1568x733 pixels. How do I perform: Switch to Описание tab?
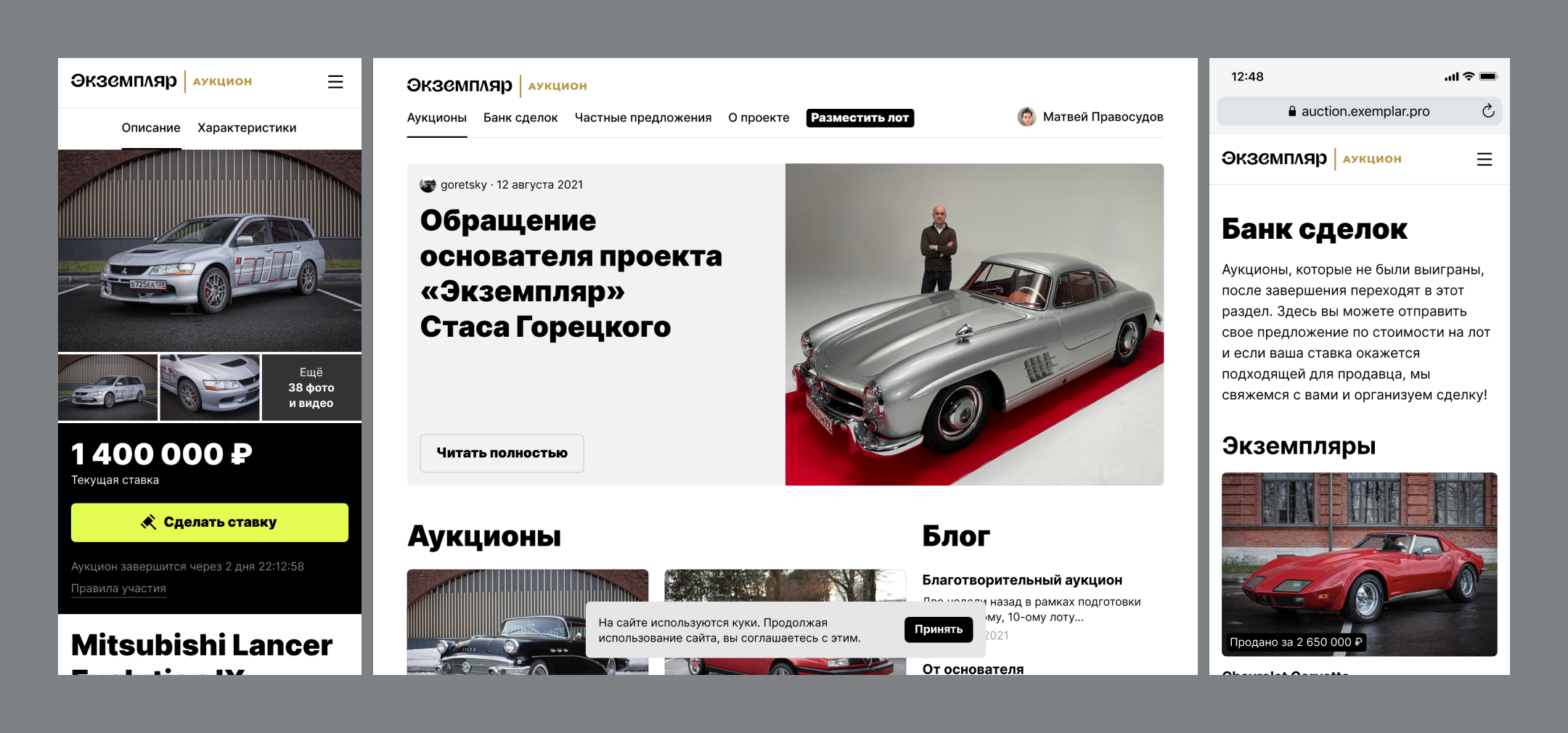[151, 128]
